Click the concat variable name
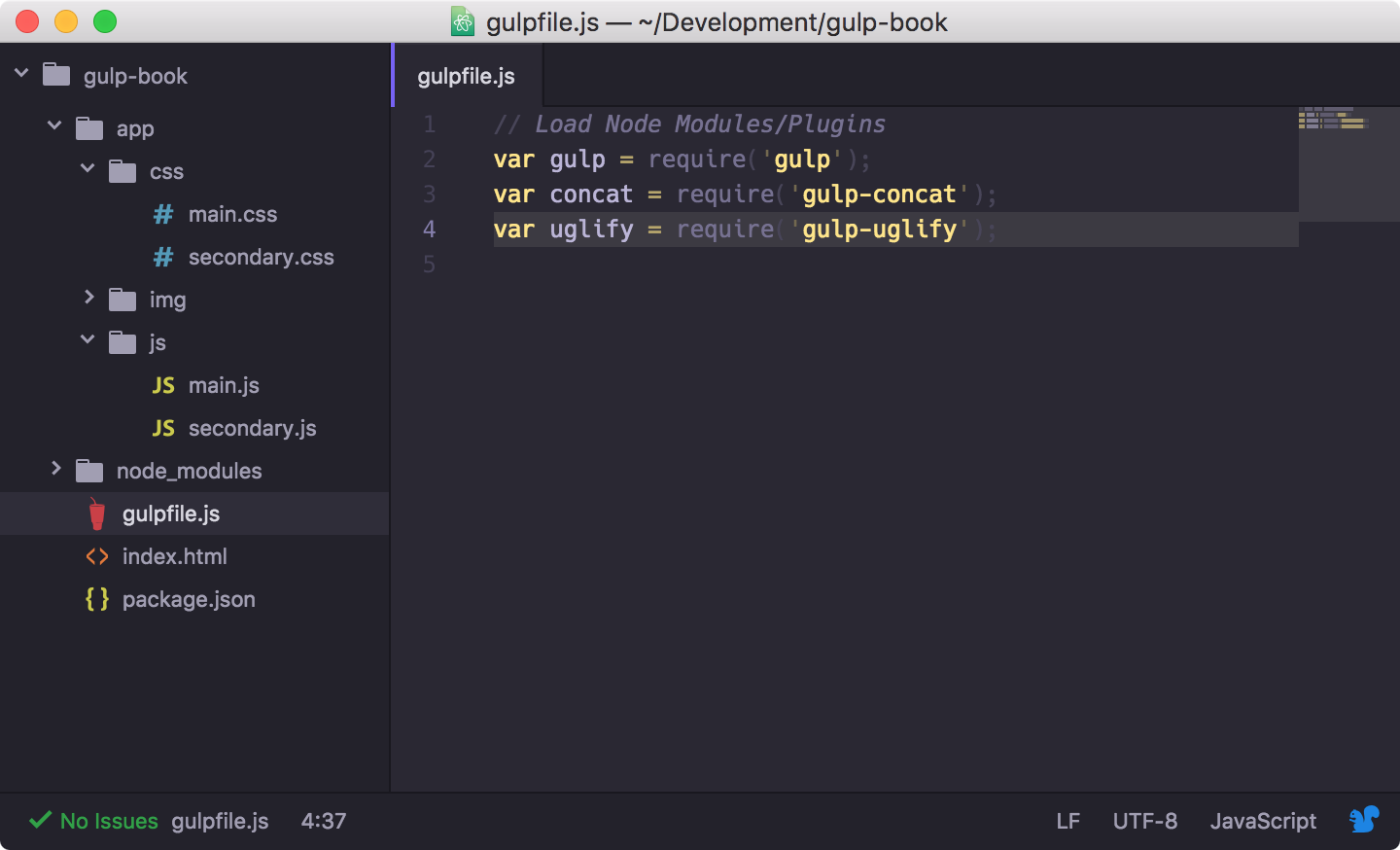The height and width of the screenshot is (850, 1400). (x=591, y=195)
